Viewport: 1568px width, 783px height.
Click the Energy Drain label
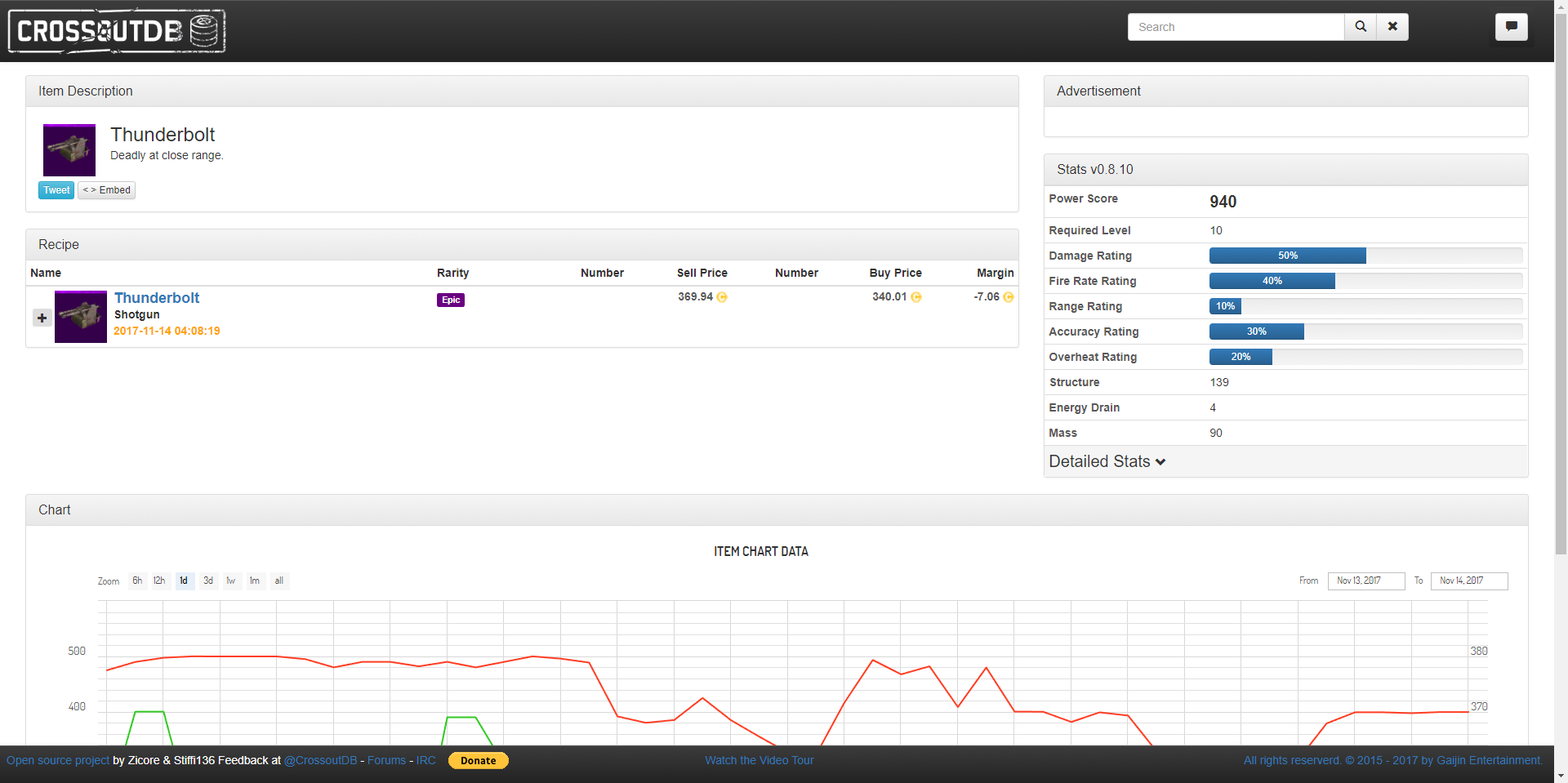pos(1085,407)
